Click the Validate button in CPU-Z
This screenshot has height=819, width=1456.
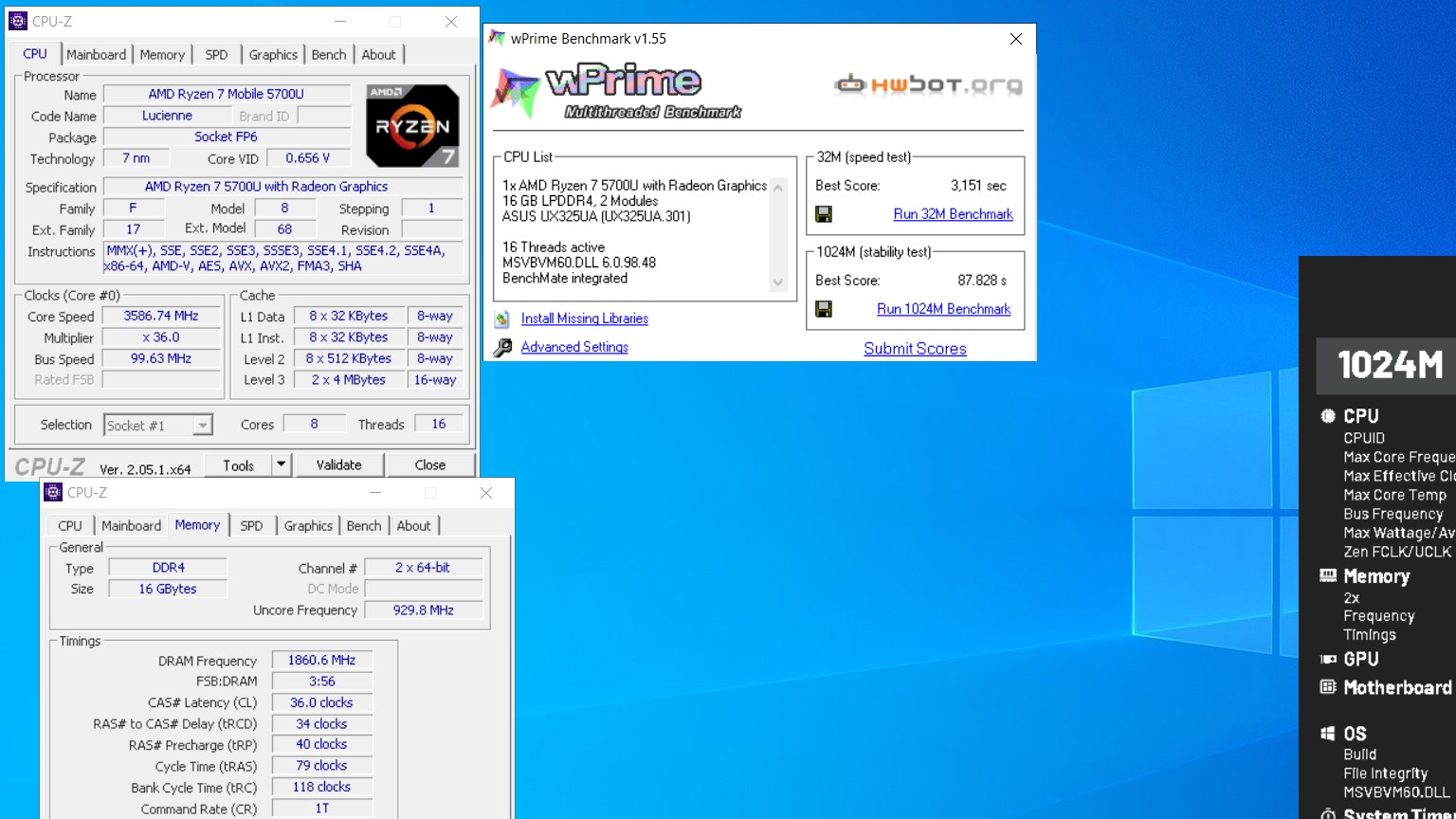pos(339,464)
